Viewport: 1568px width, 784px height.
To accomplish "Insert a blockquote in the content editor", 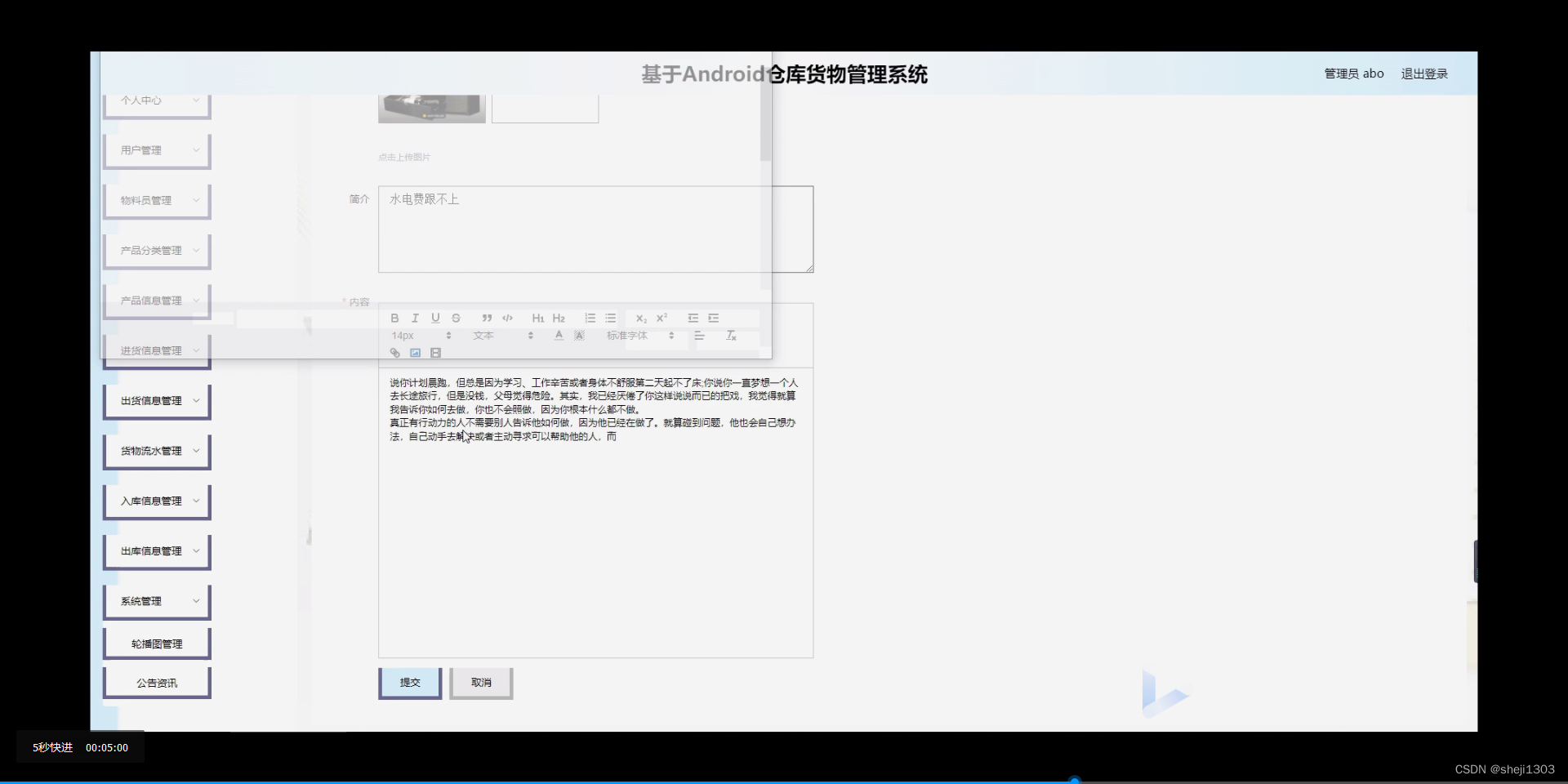I will pos(487,318).
